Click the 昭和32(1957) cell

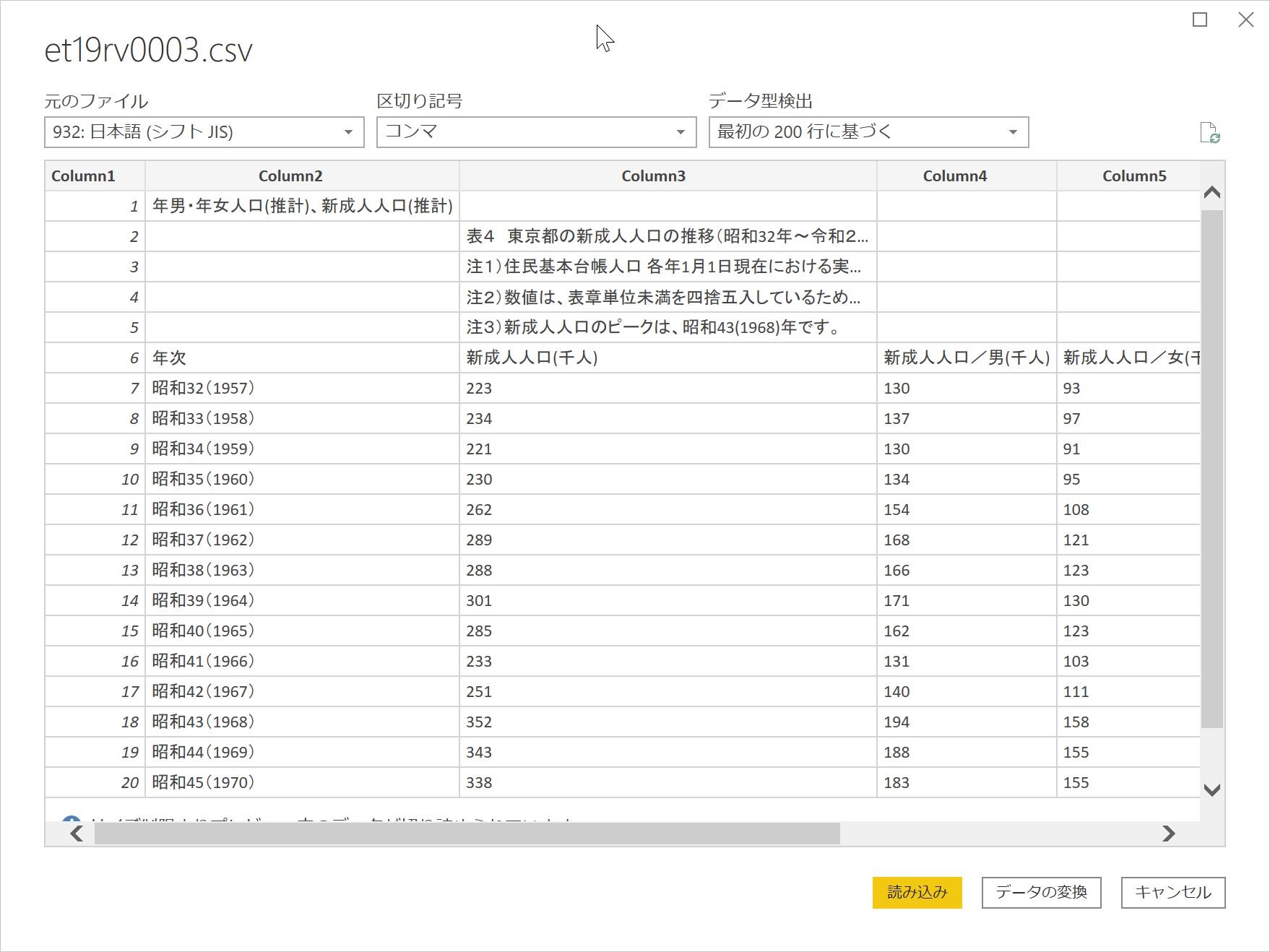pos(302,389)
